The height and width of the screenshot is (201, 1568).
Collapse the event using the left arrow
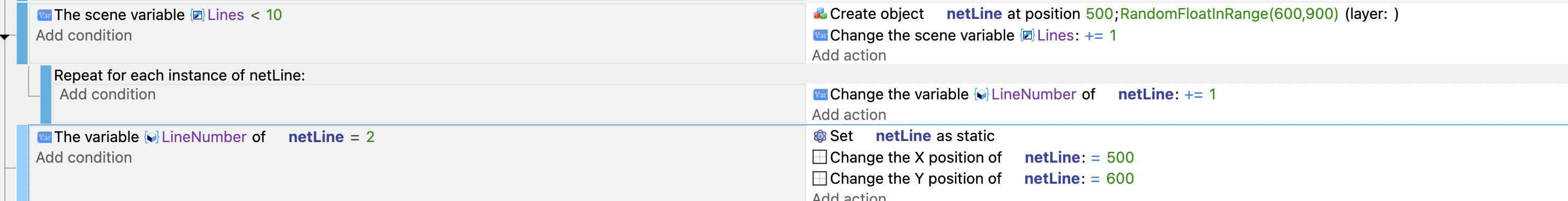[4, 37]
